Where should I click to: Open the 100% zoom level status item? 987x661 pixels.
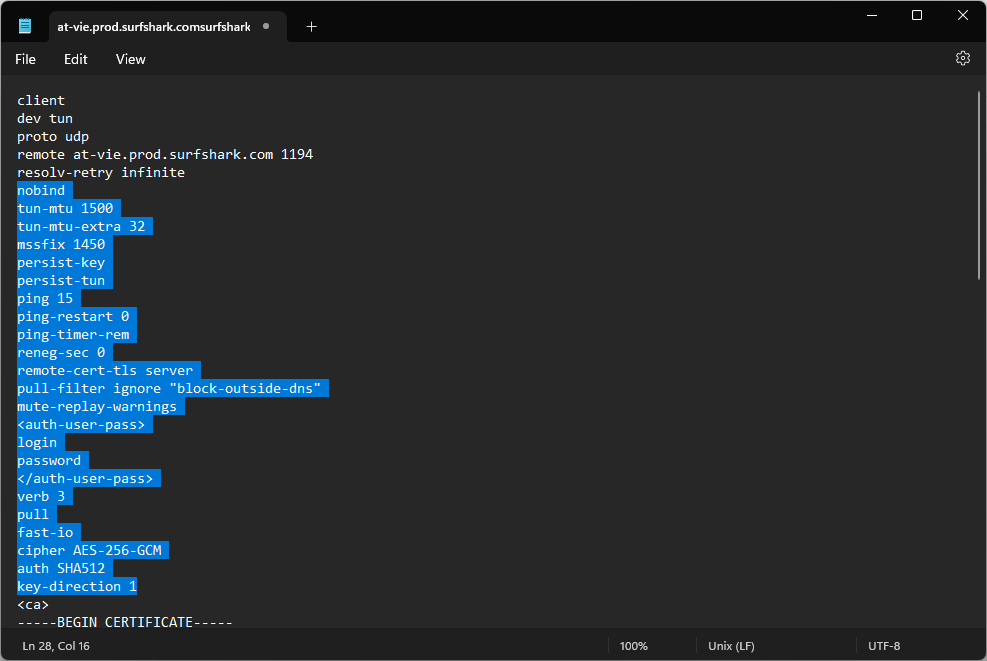click(x=633, y=646)
